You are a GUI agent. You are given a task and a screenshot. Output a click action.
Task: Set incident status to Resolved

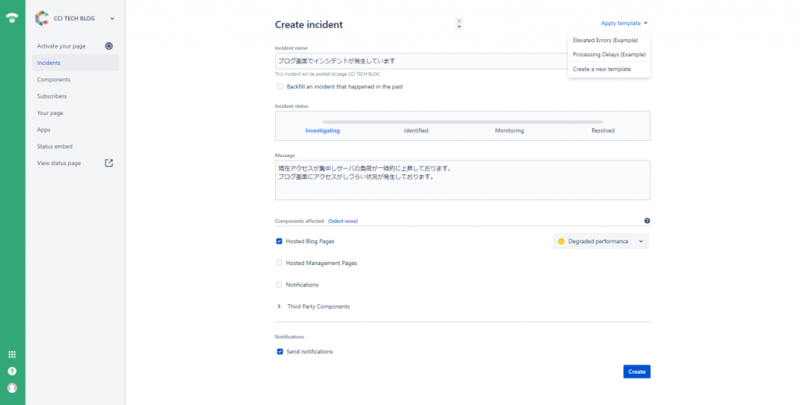603,131
